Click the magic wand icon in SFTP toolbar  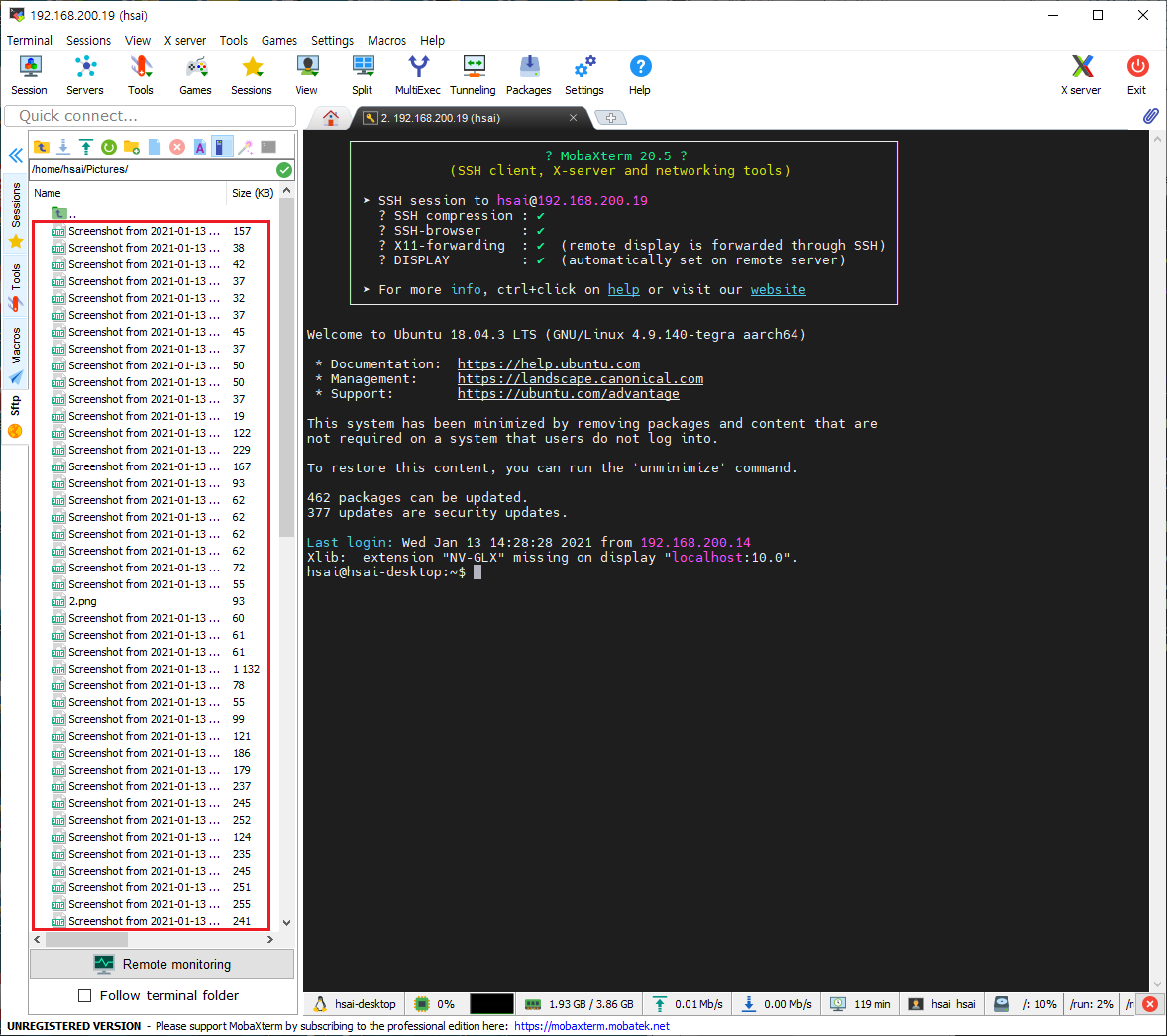pyautogui.click(x=245, y=147)
